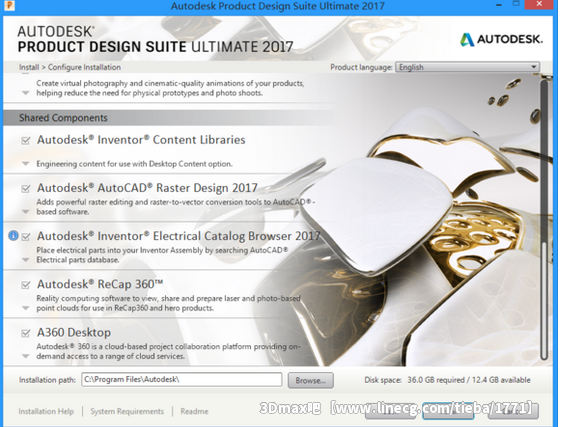Toggle AutoCAD Raster Design 2017 checkbox
The width and height of the screenshot is (572, 427).
click(26, 189)
